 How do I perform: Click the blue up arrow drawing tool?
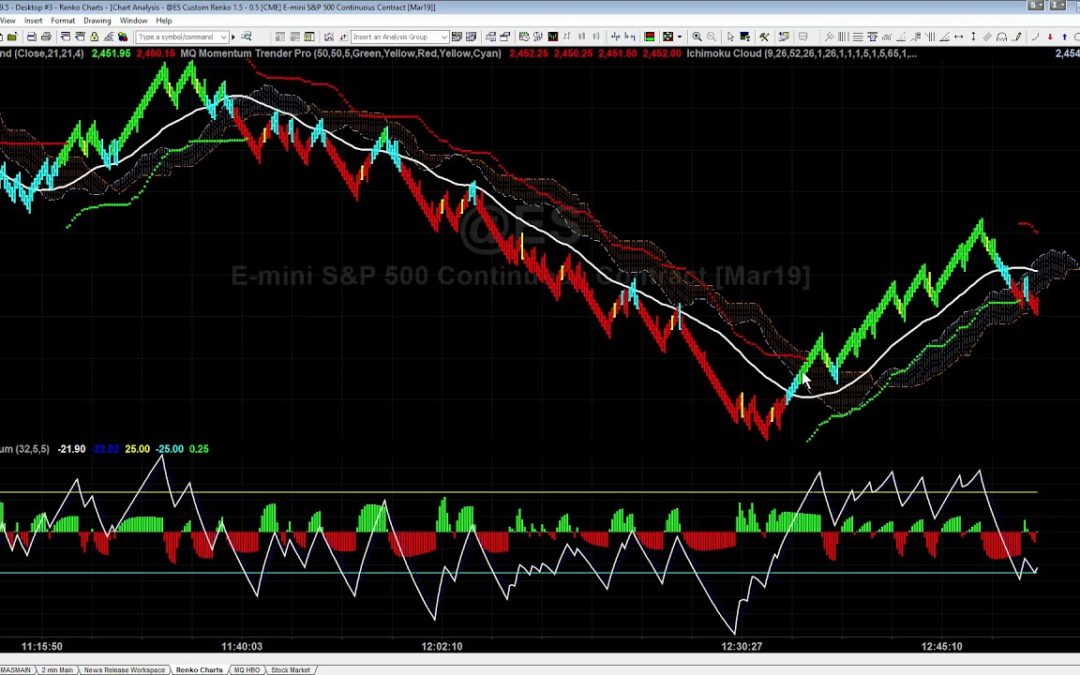point(1064,37)
